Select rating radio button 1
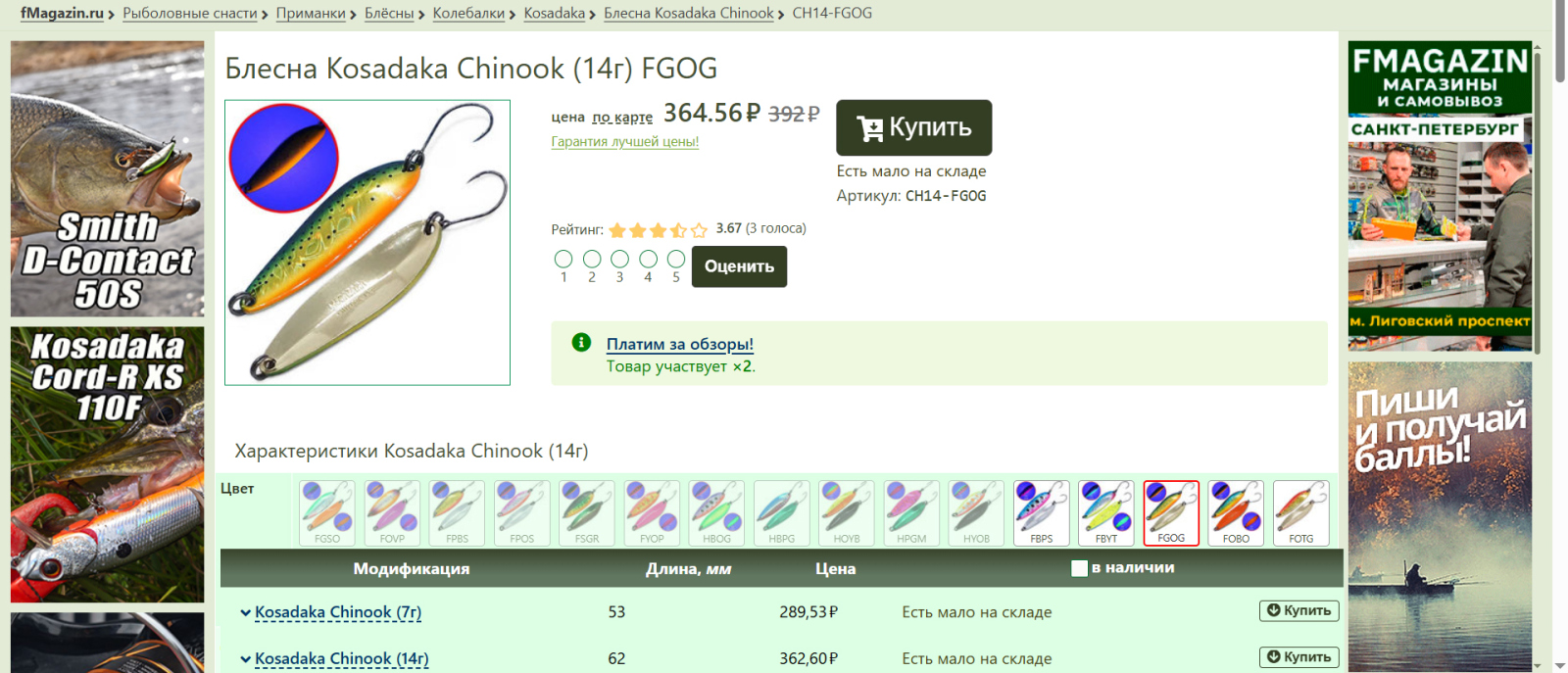This screenshot has width=1568, height=673. point(563,259)
